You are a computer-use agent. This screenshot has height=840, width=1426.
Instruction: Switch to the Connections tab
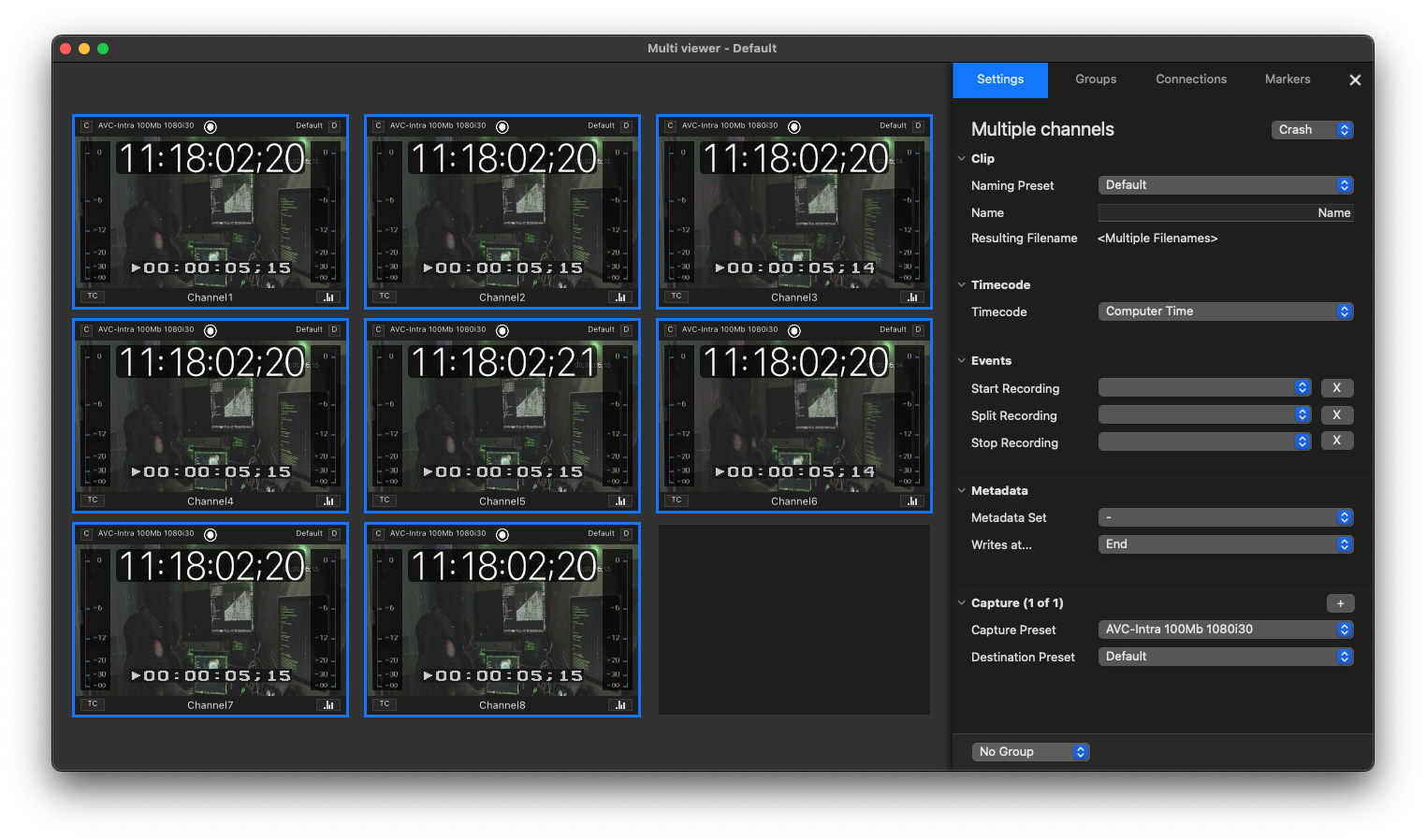click(x=1191, y=80)
